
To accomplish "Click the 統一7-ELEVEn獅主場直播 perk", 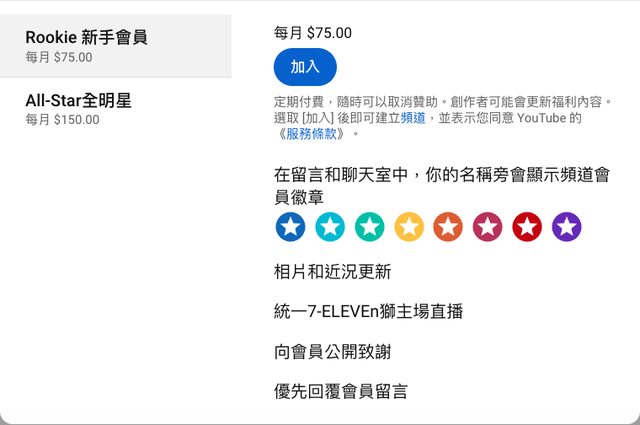I will pyautogui.click(x=368, y=311).
